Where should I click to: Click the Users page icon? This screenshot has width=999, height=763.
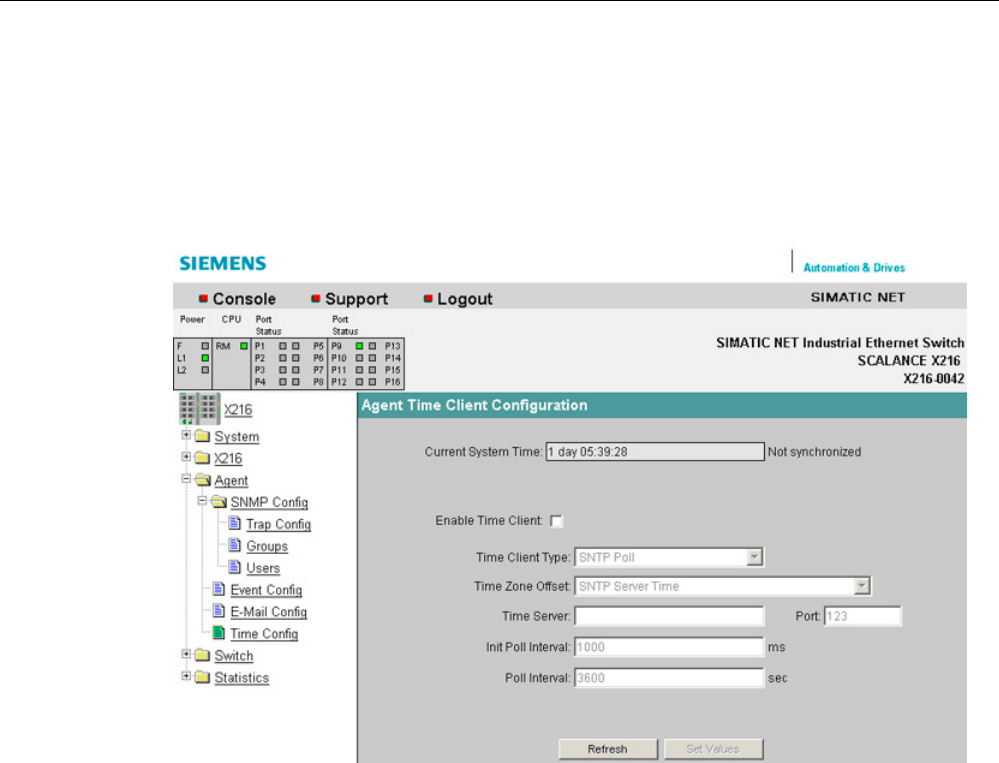234,567
